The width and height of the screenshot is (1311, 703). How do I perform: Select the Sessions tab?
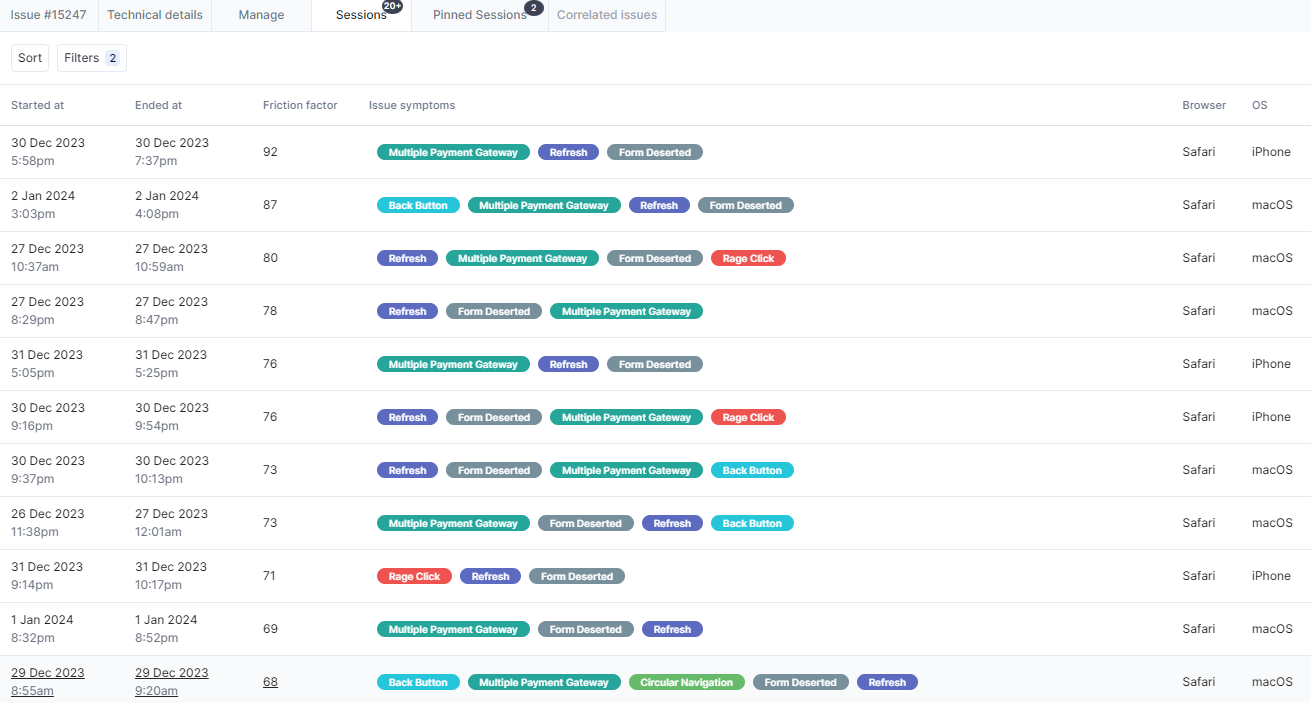click(x=361, y=15)
